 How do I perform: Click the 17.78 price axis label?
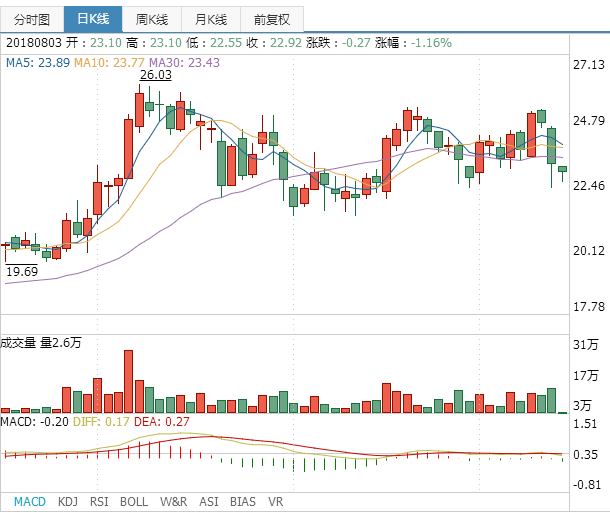pyautogui.click(x=589, y=307)
